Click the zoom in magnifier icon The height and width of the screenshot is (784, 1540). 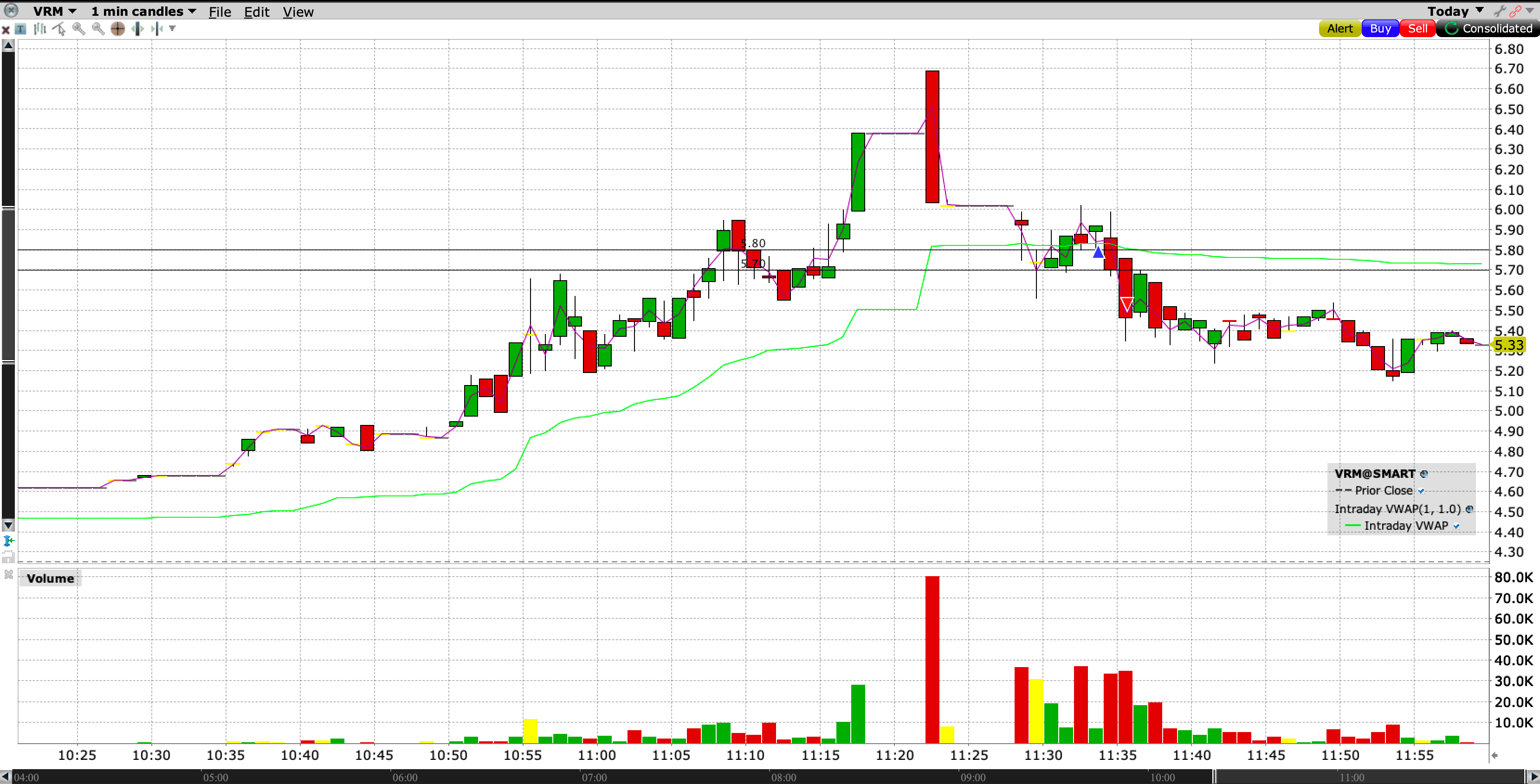click(78, 29)
